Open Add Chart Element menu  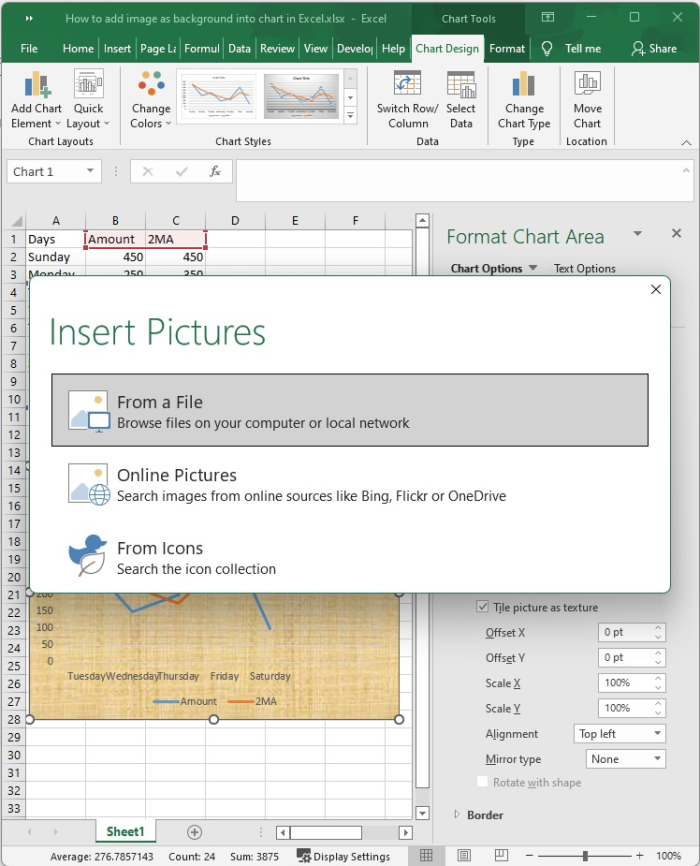pos(36,99)
